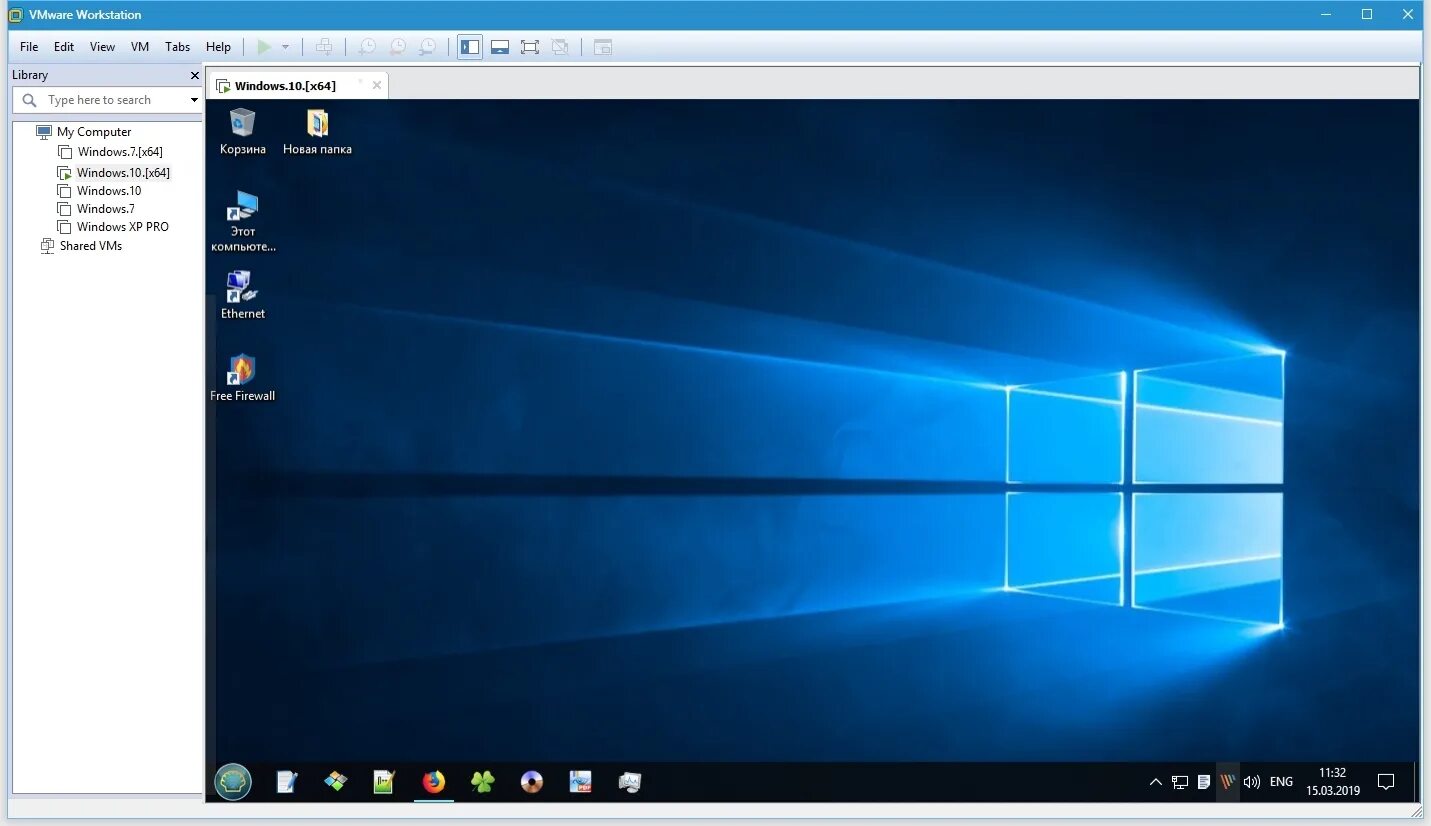The height and width of the screenshot is (826, 1431).
Task: Enter full screen mode from toolbar
Action: pos(530,47)
